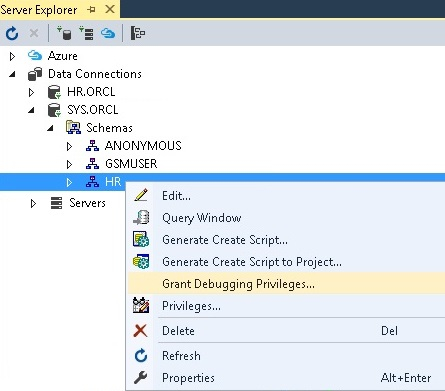Close the Server Explorer panel

pyautogui.click(x=110, y=9)
